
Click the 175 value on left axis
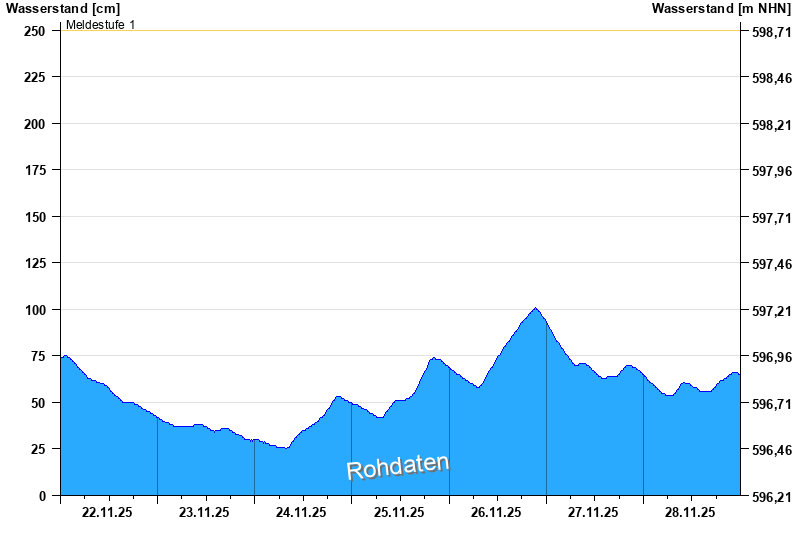[x=35, y=170]
